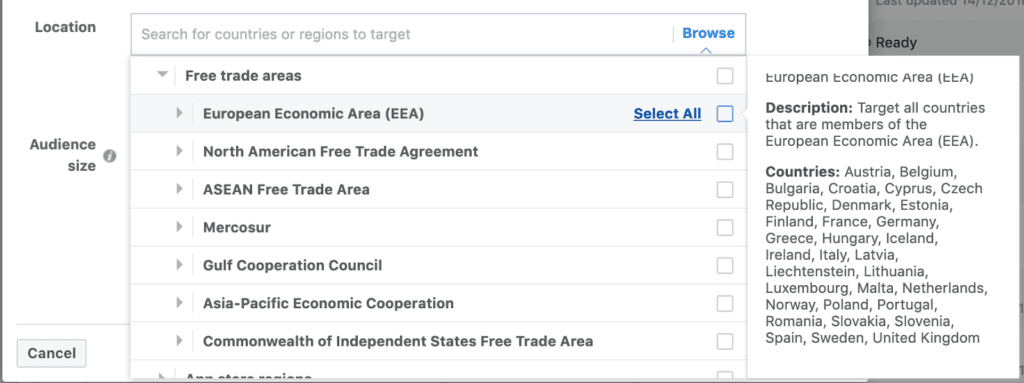Expand the ASEAN Free Trade Area arrow
Image resolution: width=1024 pixels, height=383 pixels.
click(x=180, y=190)
